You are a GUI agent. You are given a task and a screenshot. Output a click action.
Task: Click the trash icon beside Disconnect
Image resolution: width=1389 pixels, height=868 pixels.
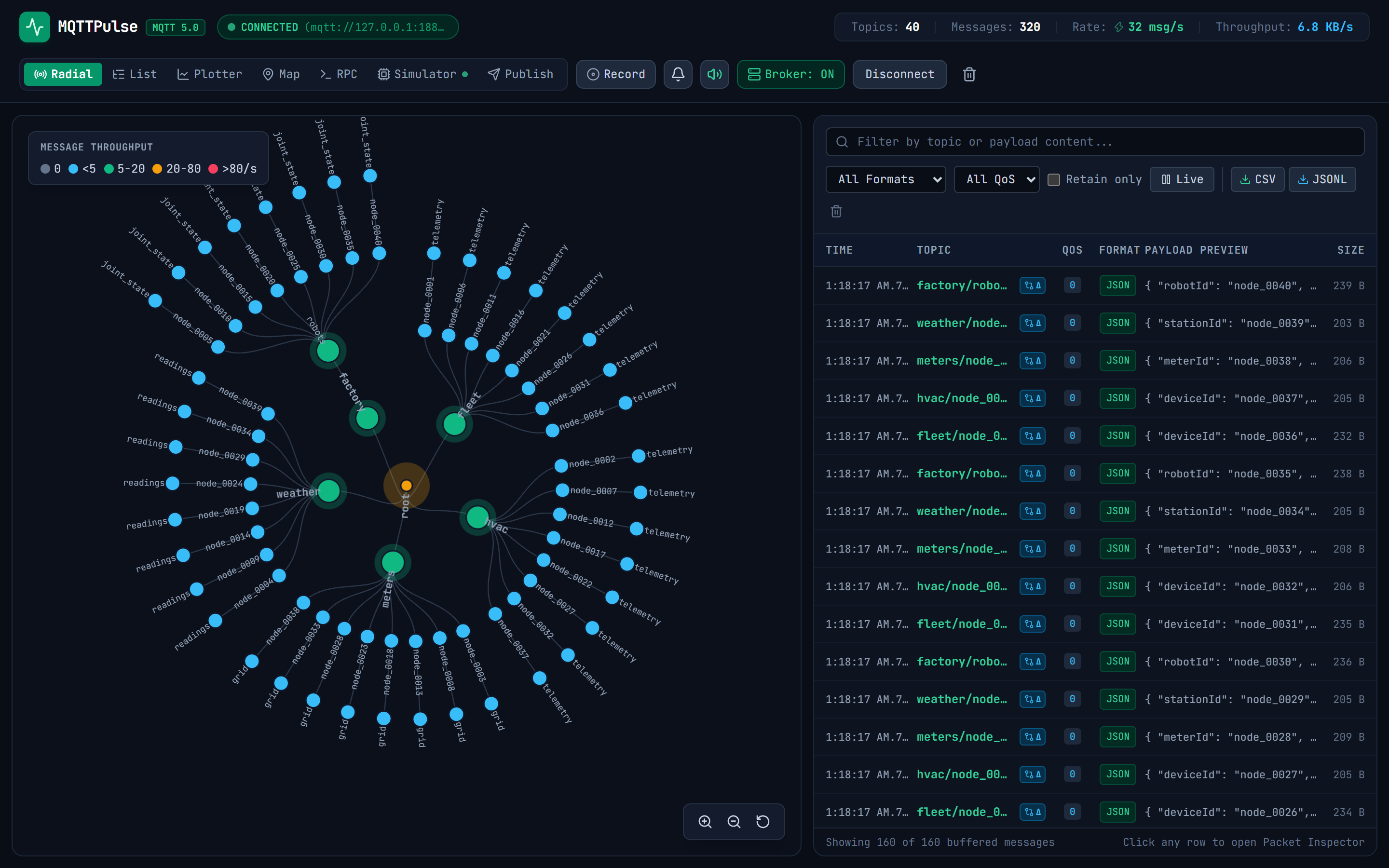point(969,74)
